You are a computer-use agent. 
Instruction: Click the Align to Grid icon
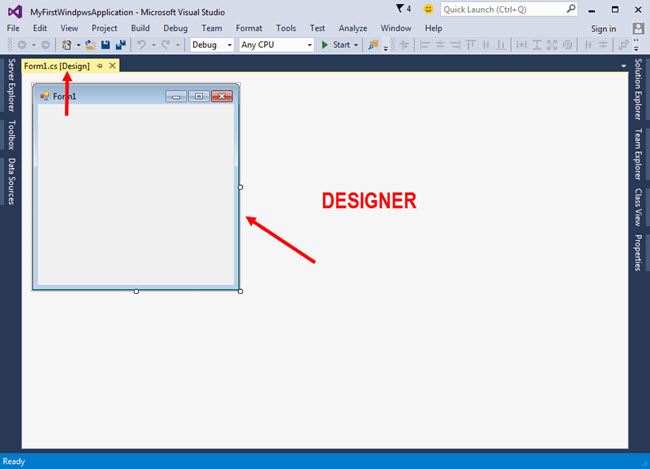coord(405,45)
